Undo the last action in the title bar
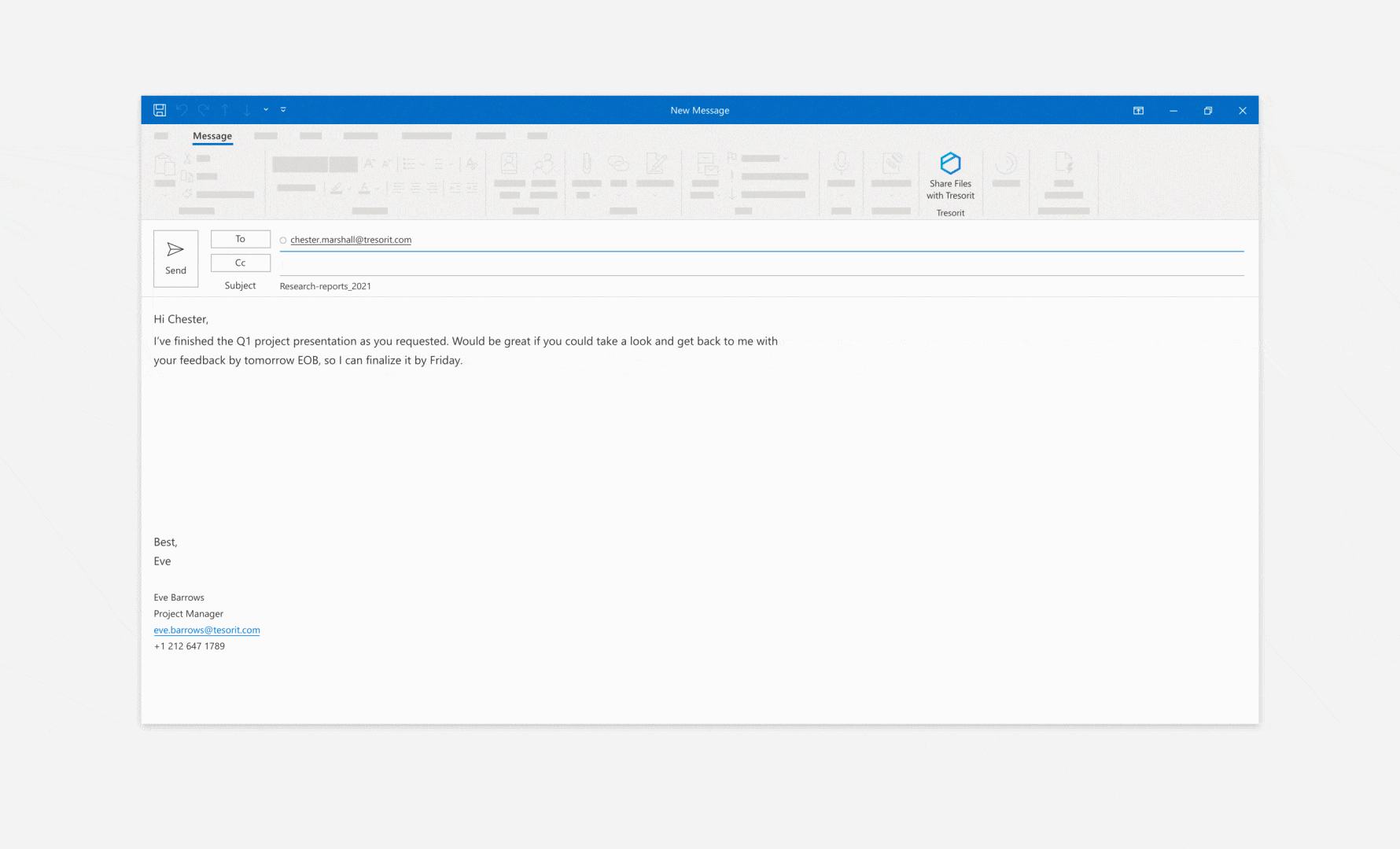The image size is (1400, 849). tap(182, 110)
